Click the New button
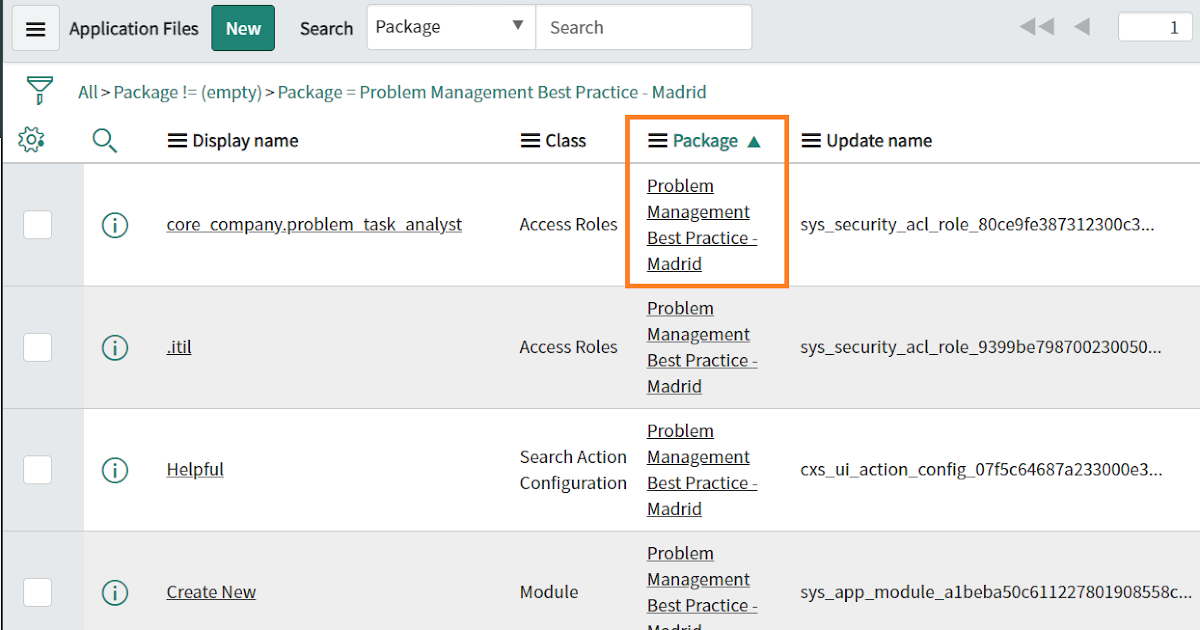Viewport: 1200px width, 630px height. click(243, 27)
